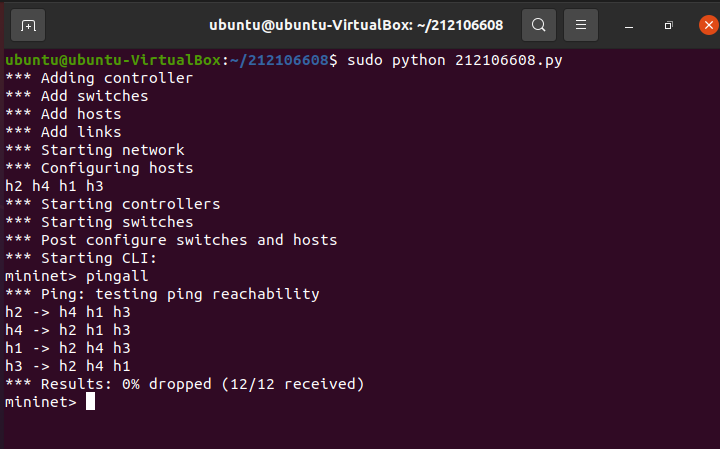Click the 'mininet> pingall' command line

coord(77,276)
